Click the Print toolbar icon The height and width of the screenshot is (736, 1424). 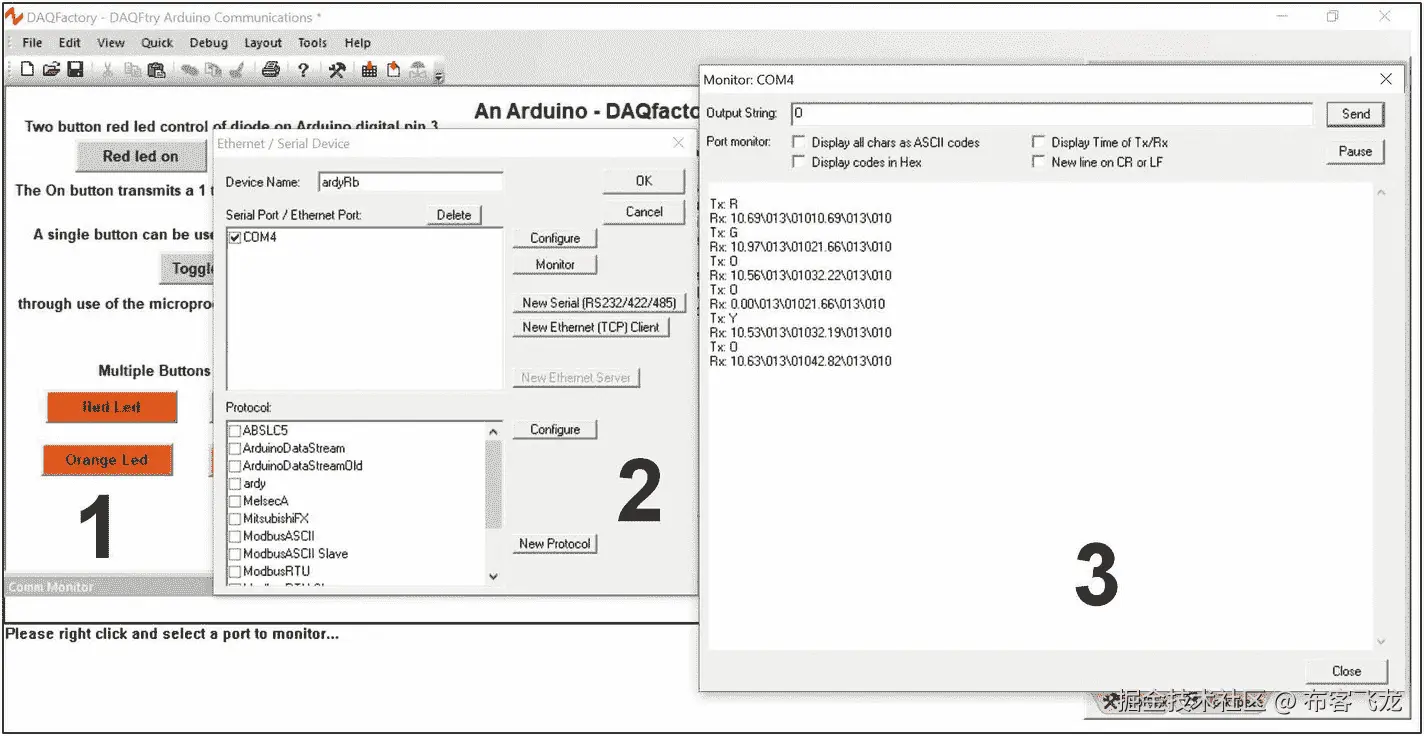pos(270,69)
